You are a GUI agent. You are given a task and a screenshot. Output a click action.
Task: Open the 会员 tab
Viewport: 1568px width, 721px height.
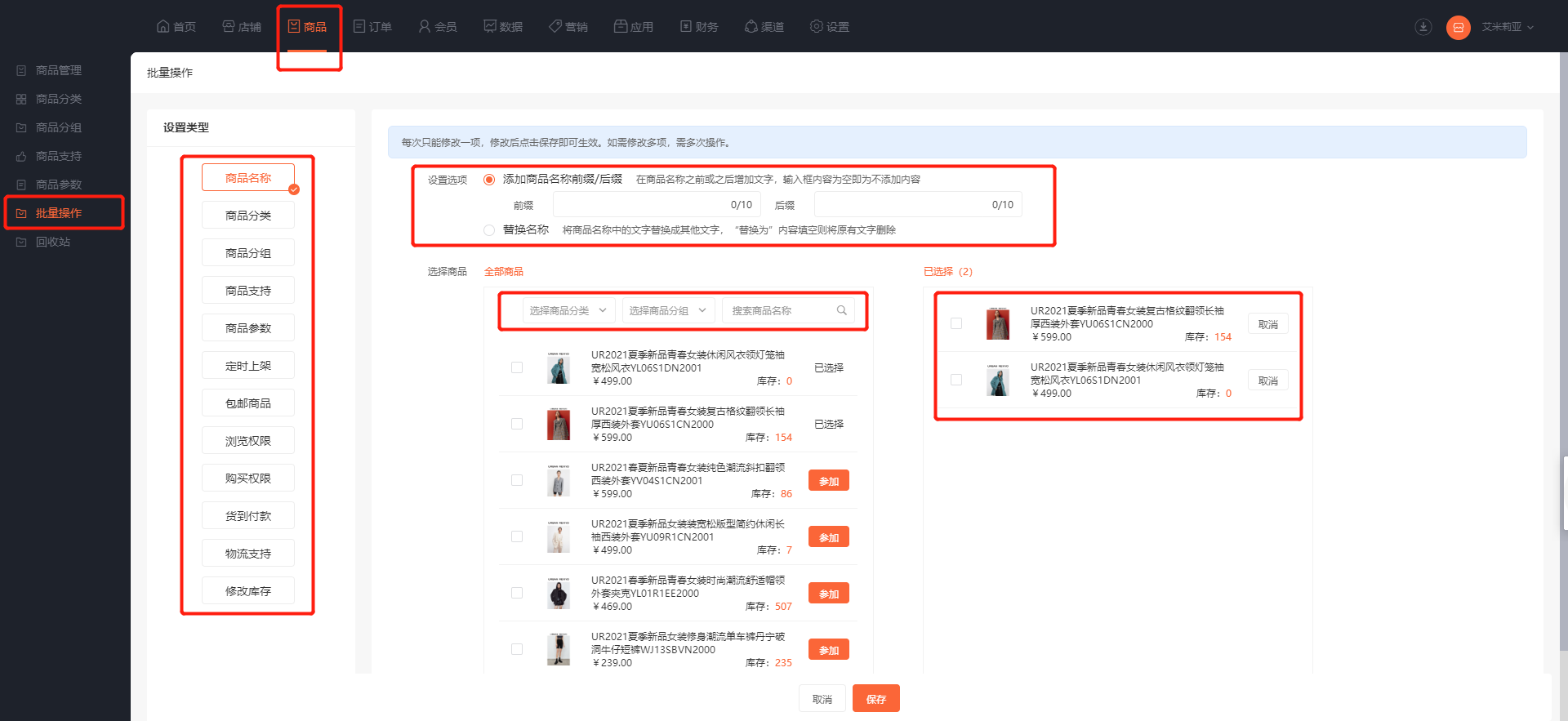click(x=437, y=27)
